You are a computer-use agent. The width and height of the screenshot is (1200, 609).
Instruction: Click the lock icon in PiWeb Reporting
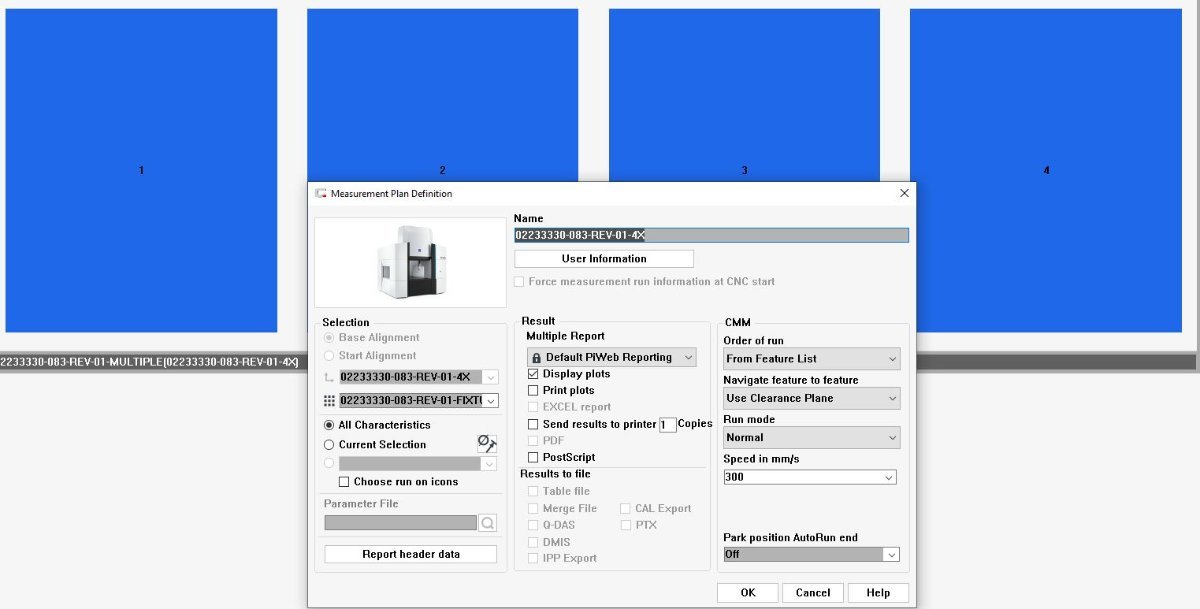(x=535, y=357)
